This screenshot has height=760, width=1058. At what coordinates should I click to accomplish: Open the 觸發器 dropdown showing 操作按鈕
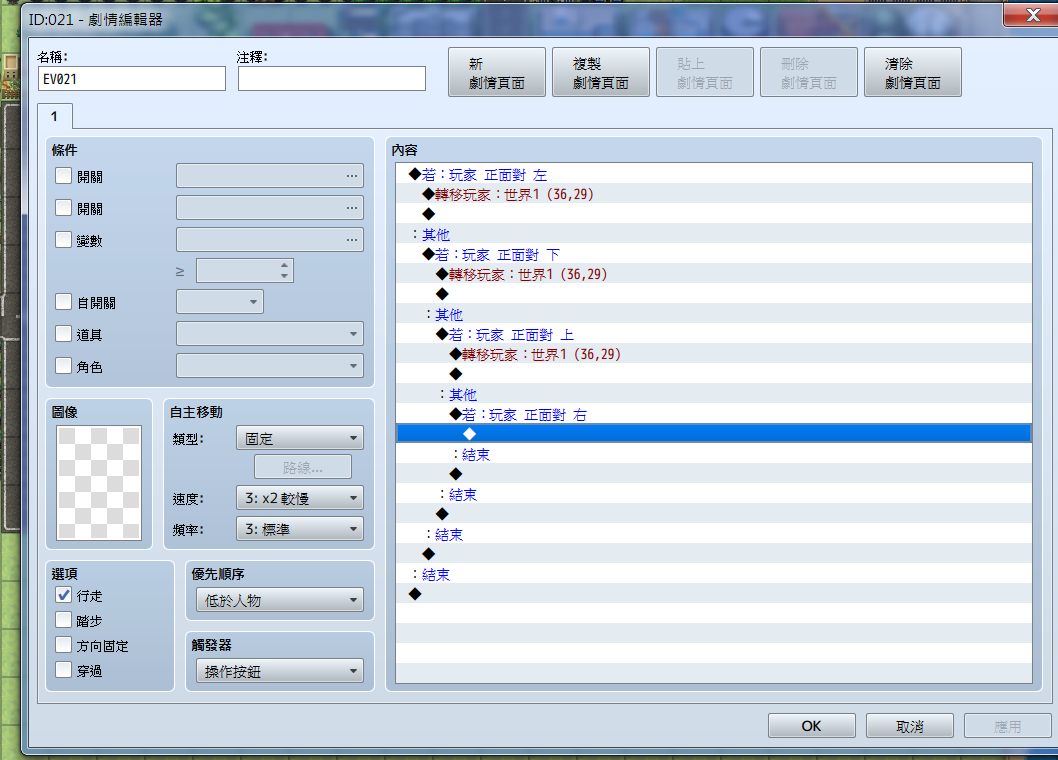tap(280, 671)
